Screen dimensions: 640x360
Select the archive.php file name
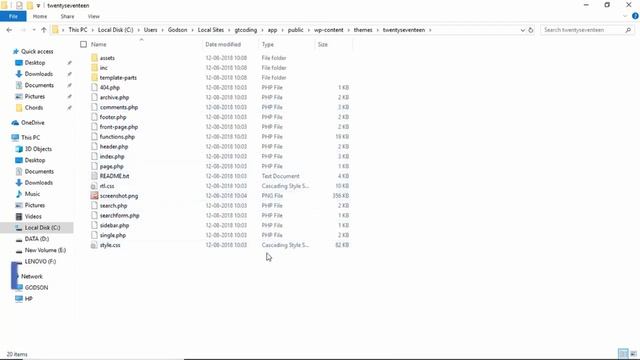coord(114,97)
